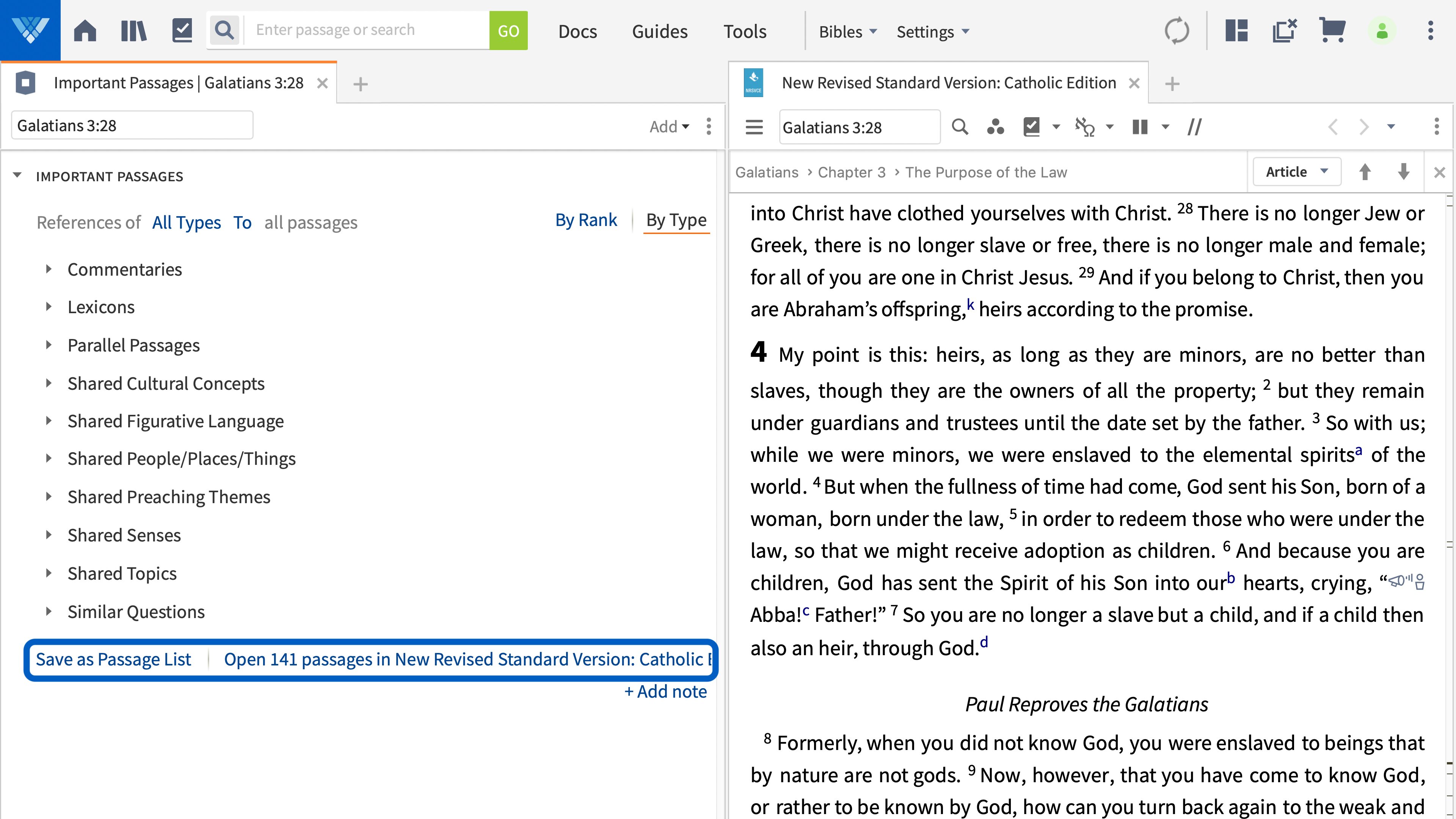
Task: Open 141 passages in NRSV Catholic Edition
Action: [468, 660]
